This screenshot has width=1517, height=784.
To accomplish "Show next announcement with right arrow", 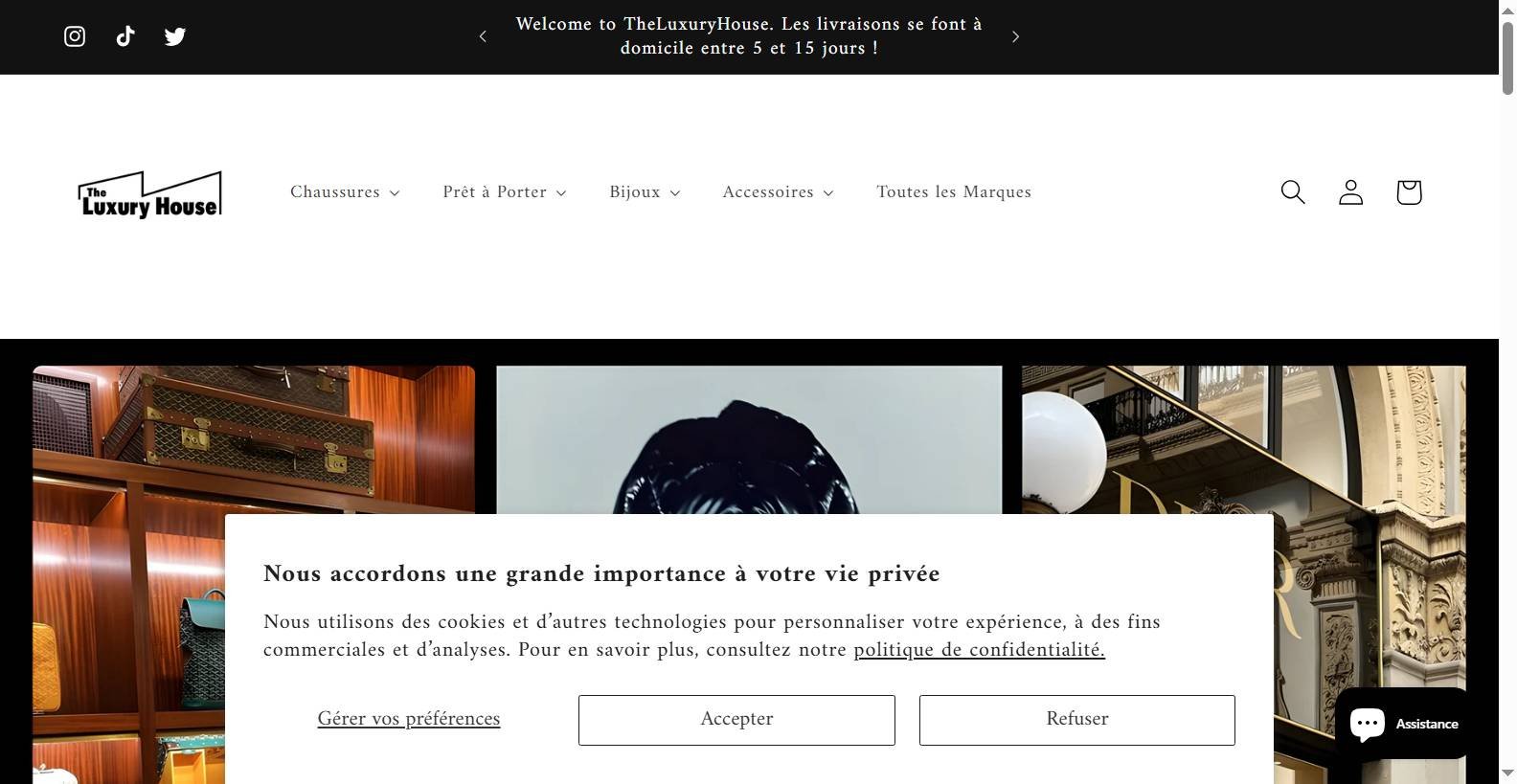I will 1016,36.
